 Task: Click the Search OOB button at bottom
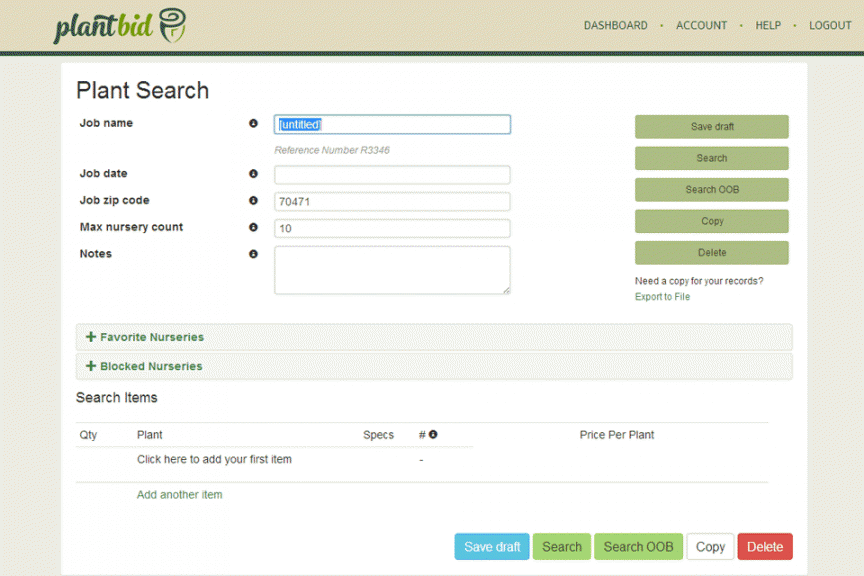coord(638,546)
